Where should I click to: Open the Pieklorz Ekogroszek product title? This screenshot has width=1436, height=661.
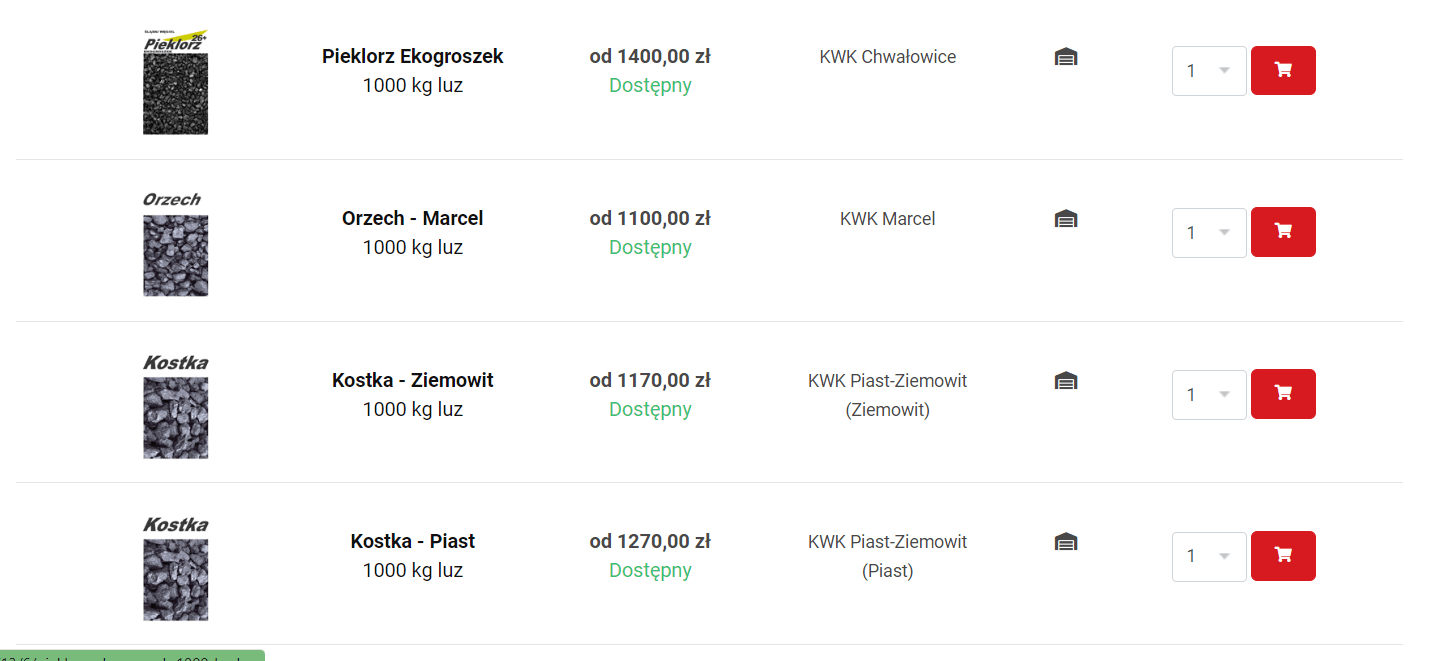[x=412, y=57]
